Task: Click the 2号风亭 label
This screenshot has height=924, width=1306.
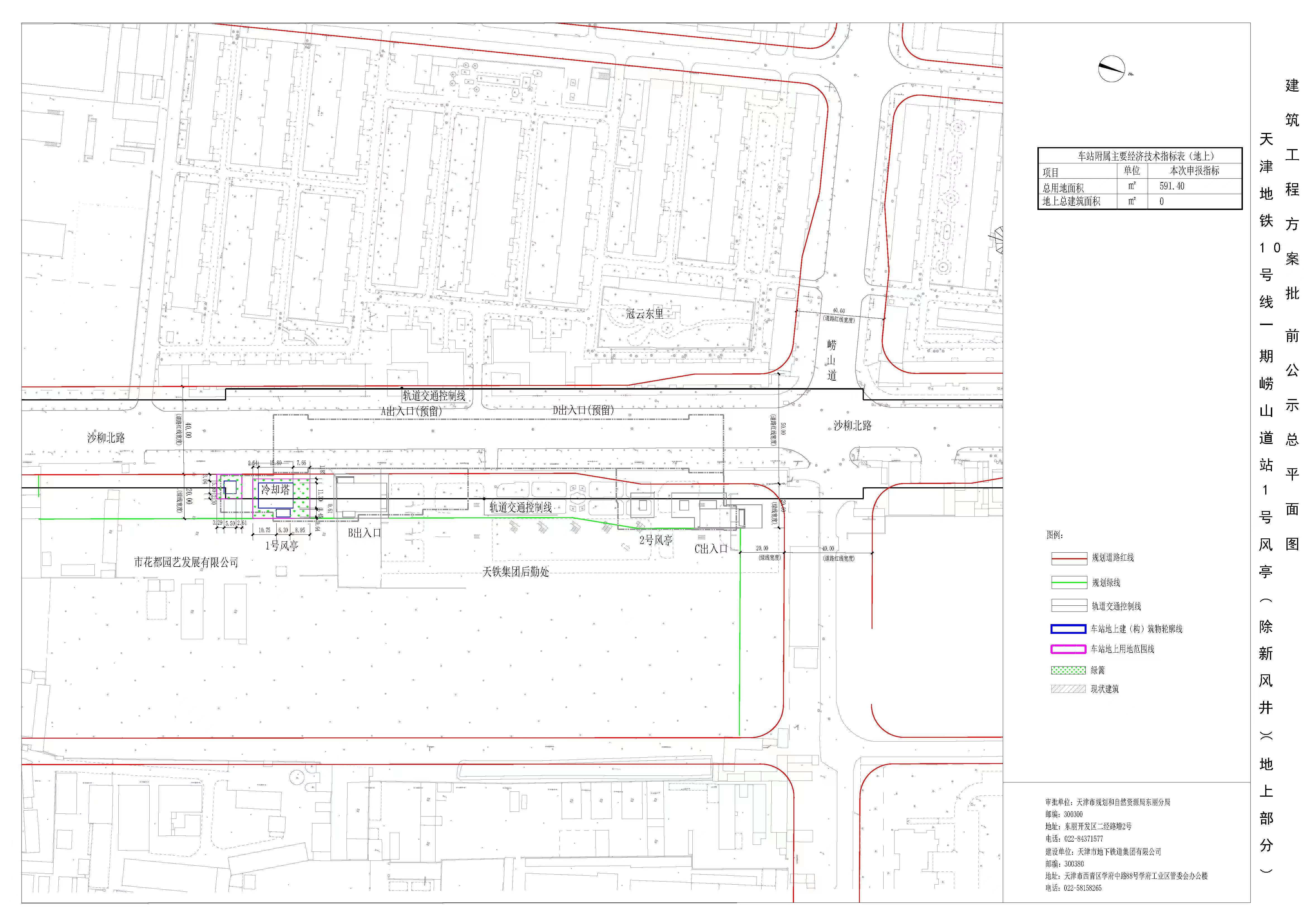Action: (656, 540)
